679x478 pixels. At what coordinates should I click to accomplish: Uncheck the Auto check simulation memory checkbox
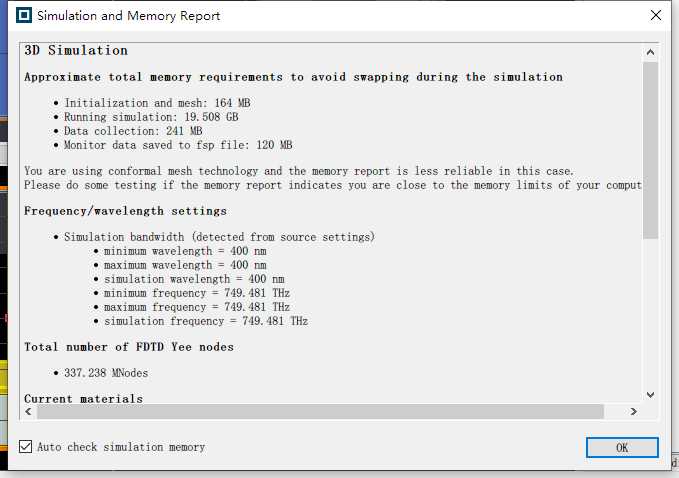coord(26,446)
